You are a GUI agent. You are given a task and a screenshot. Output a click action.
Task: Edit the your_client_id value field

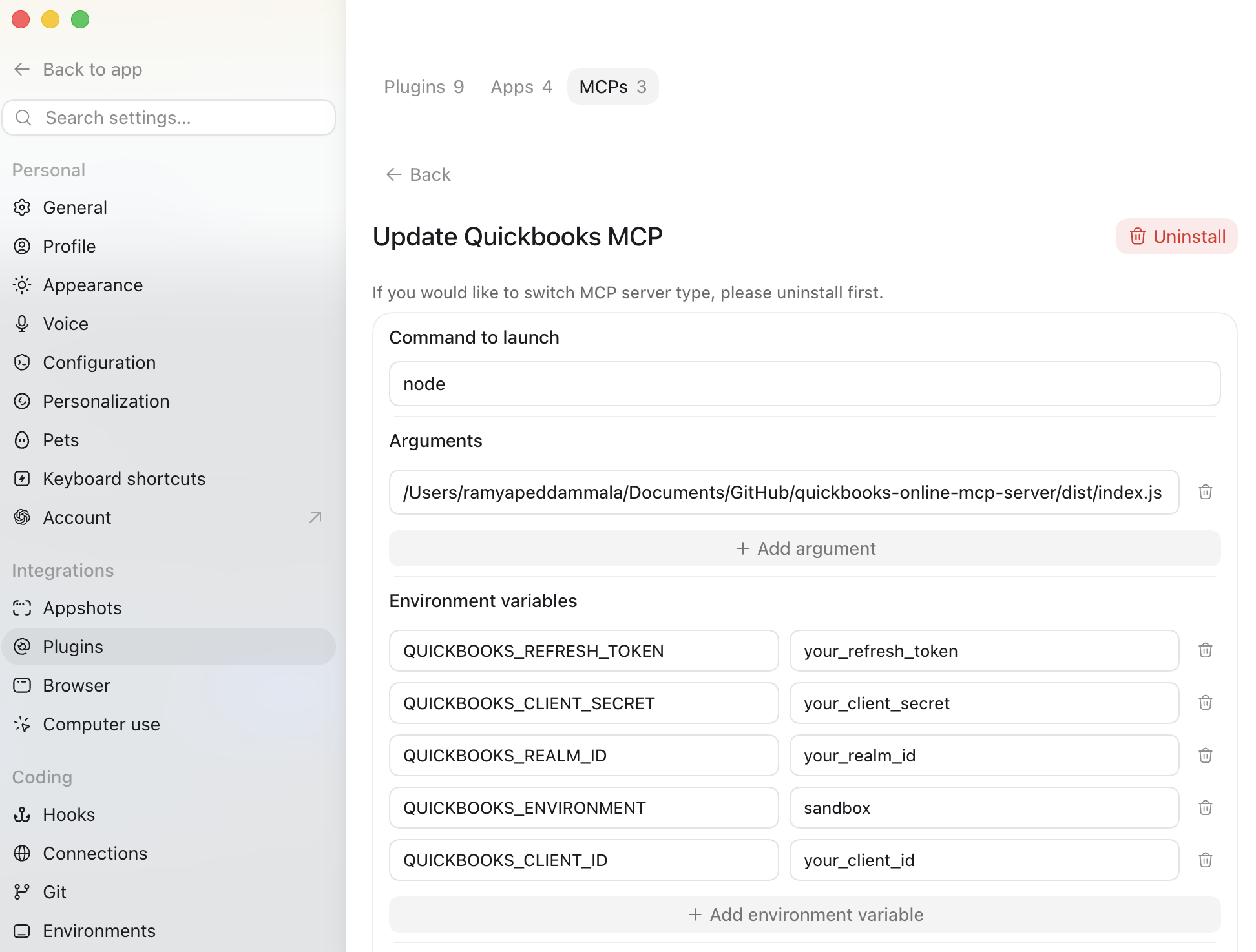coord(985,860)
